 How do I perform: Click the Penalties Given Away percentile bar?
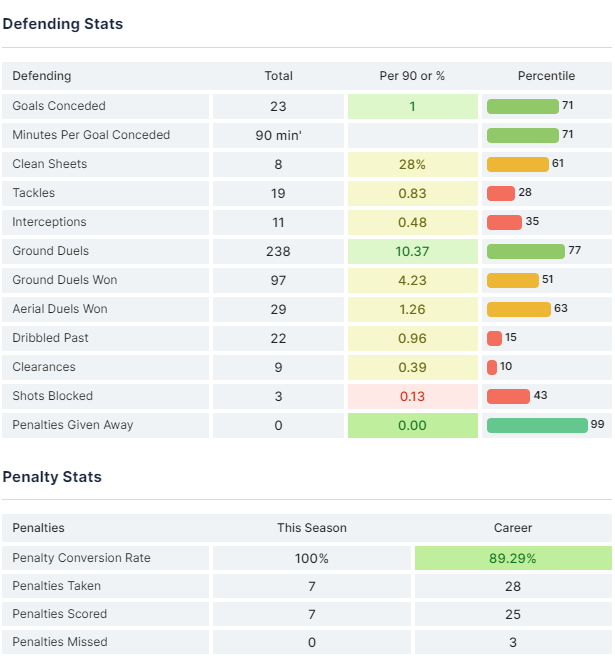click(x=537, y=425)
